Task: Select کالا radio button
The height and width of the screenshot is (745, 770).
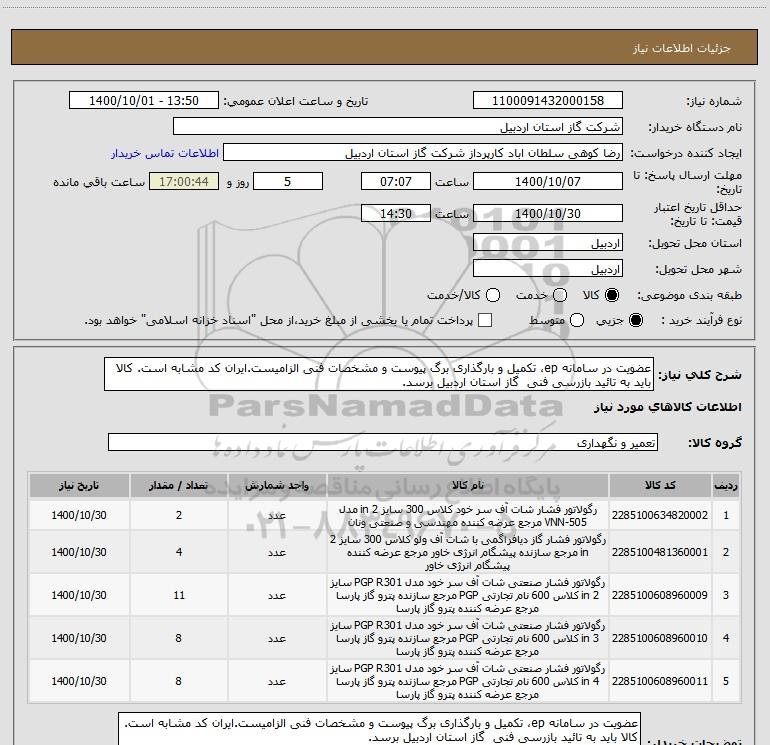Action: tap(612, 295)
